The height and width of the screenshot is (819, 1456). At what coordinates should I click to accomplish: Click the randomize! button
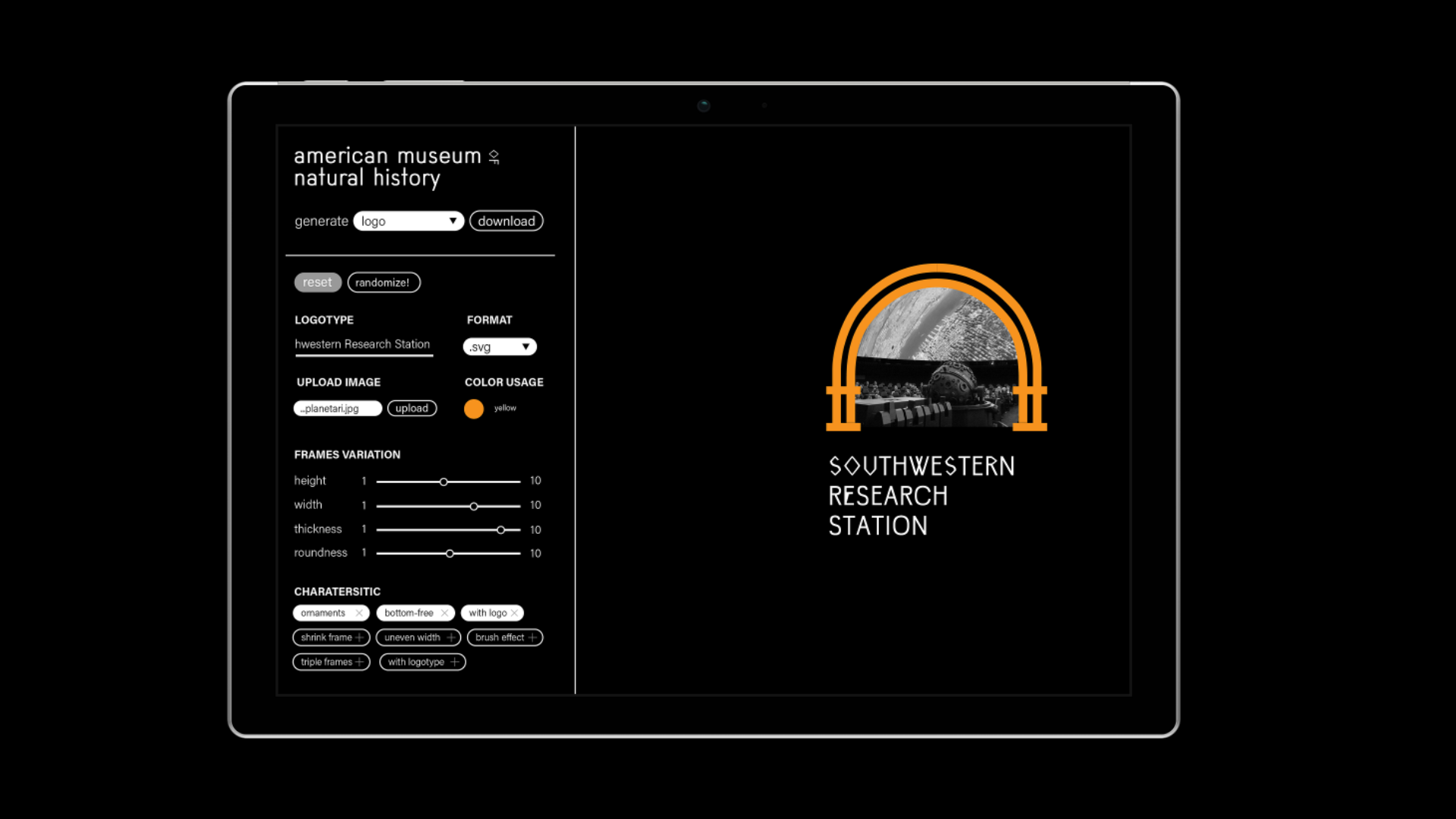[x=383, y=283]
